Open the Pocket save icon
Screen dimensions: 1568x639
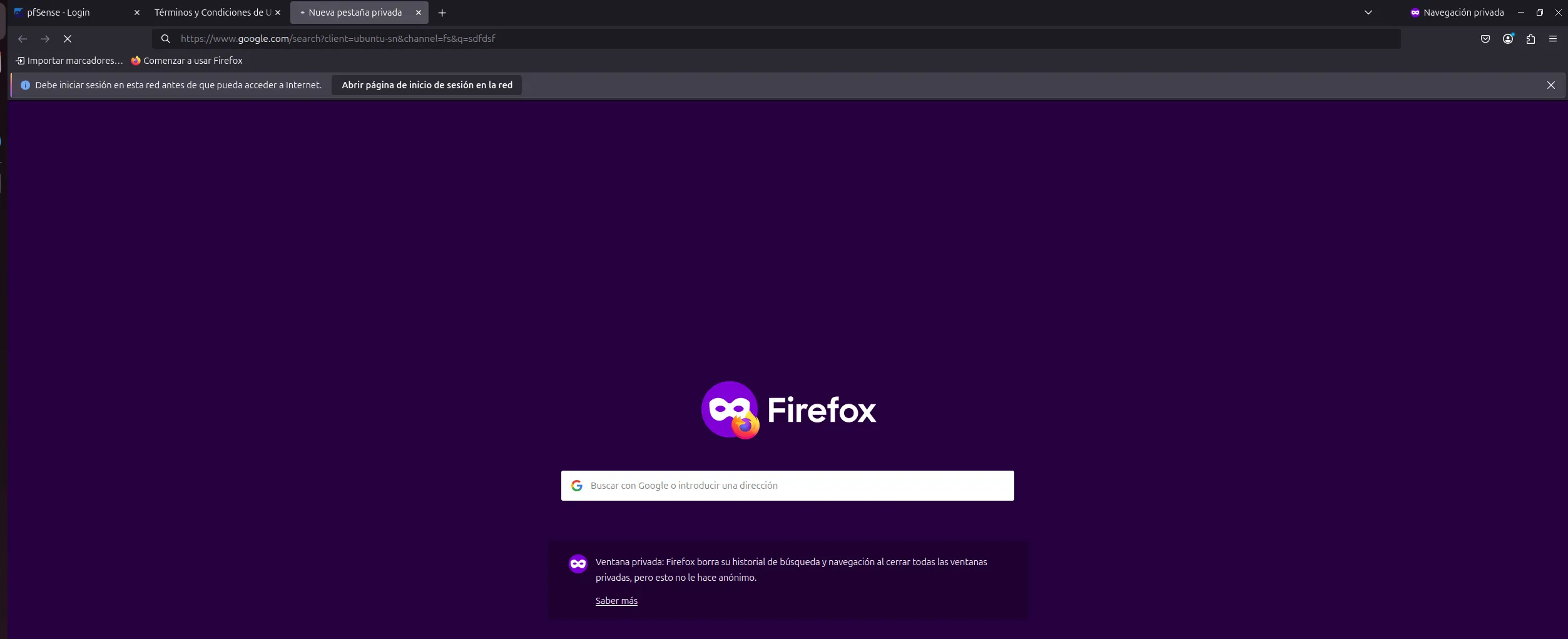pos(1485,39)
